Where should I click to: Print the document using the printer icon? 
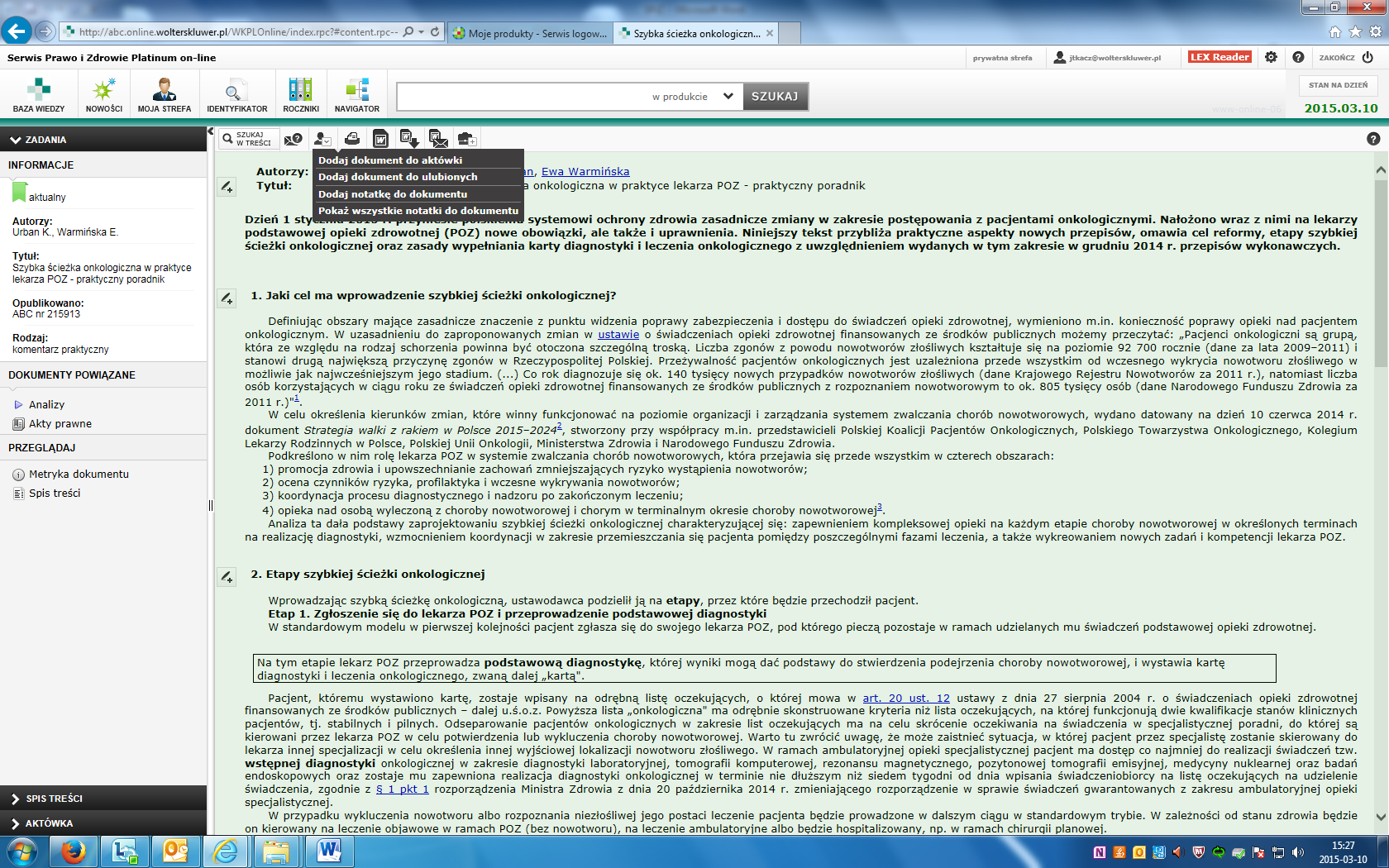point(352,139)
